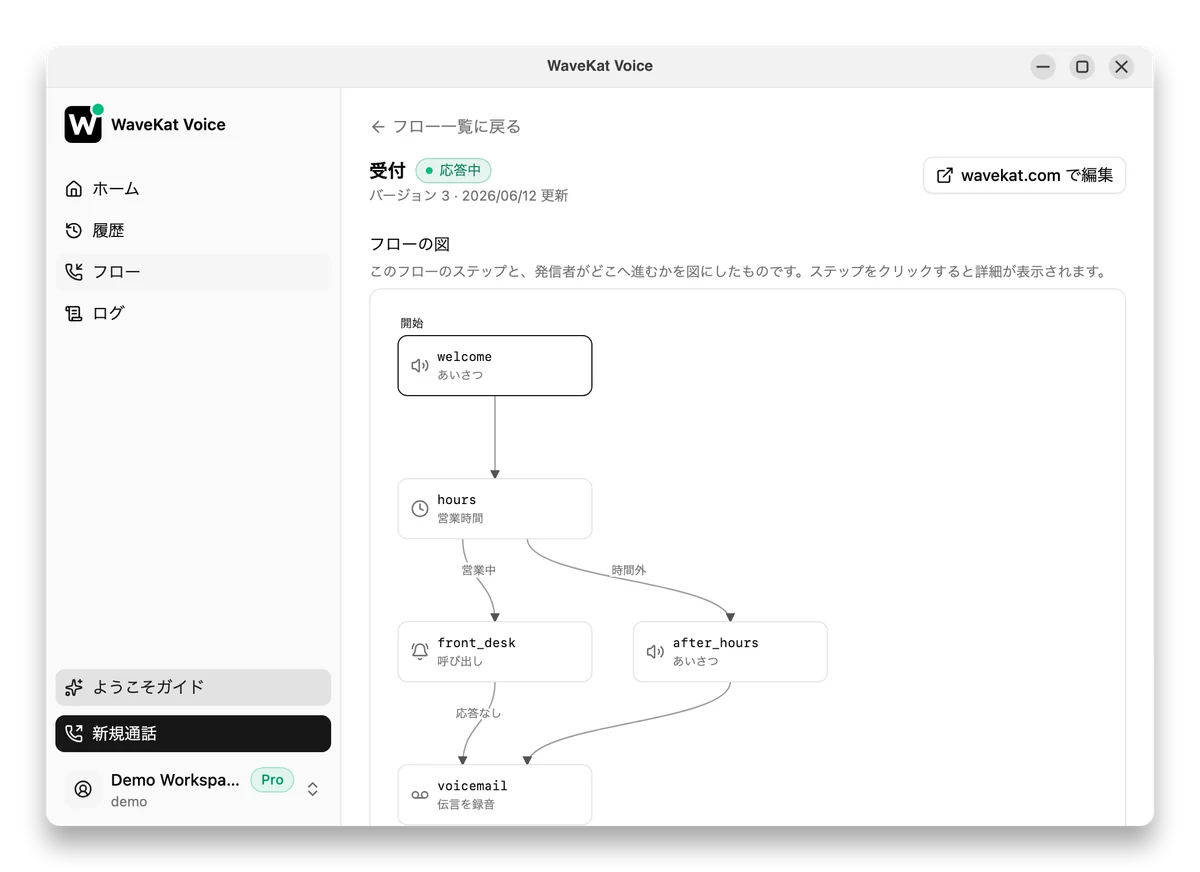Screen dimensions: 1200x872
Task: Close the WaveKat Voice window
Action: click(1121, 67)
